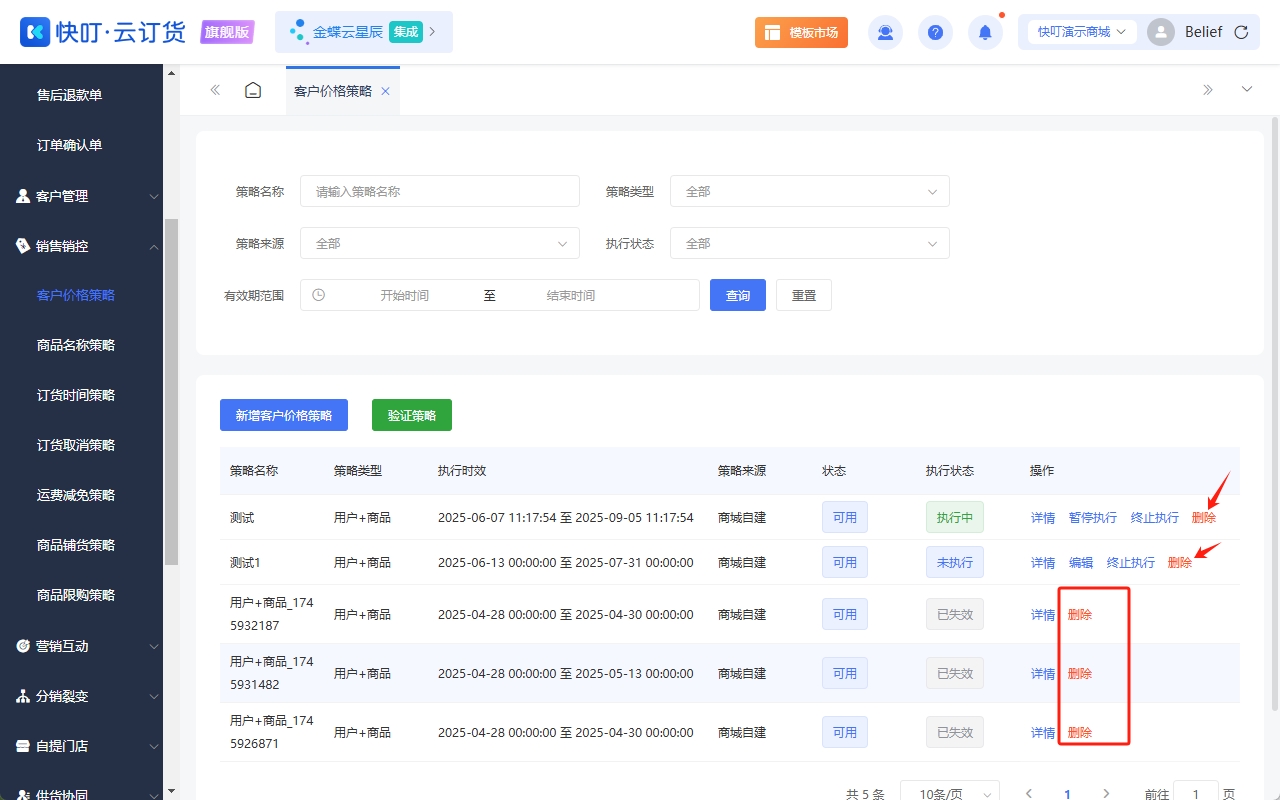The height and width of the screenshot is (800, 1280).
Task: Click the 未执行 status tag
Action: [x=955, y=563]
